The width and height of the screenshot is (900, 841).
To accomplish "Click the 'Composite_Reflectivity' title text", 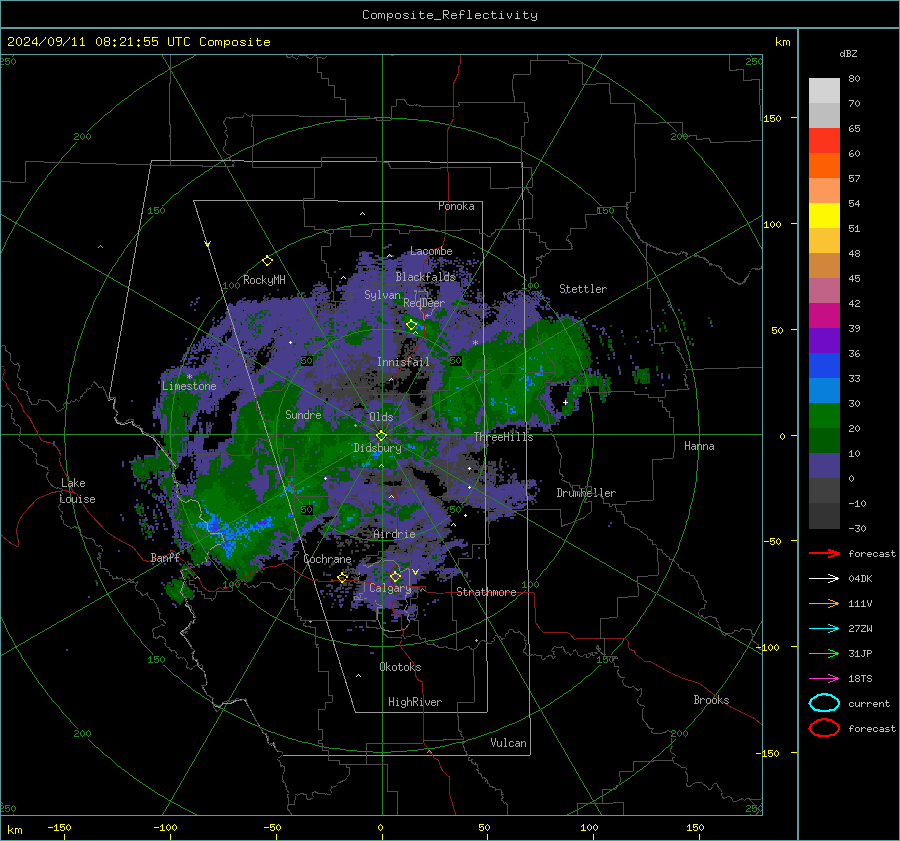I will (x=450, y=15).
